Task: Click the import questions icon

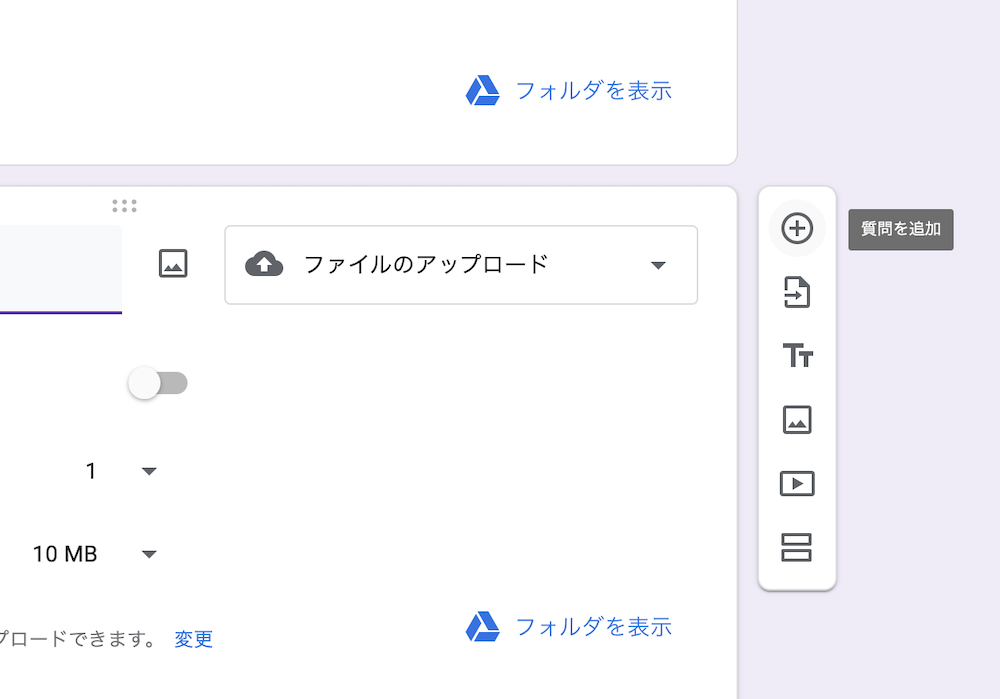Action: (x=797, y=292)
